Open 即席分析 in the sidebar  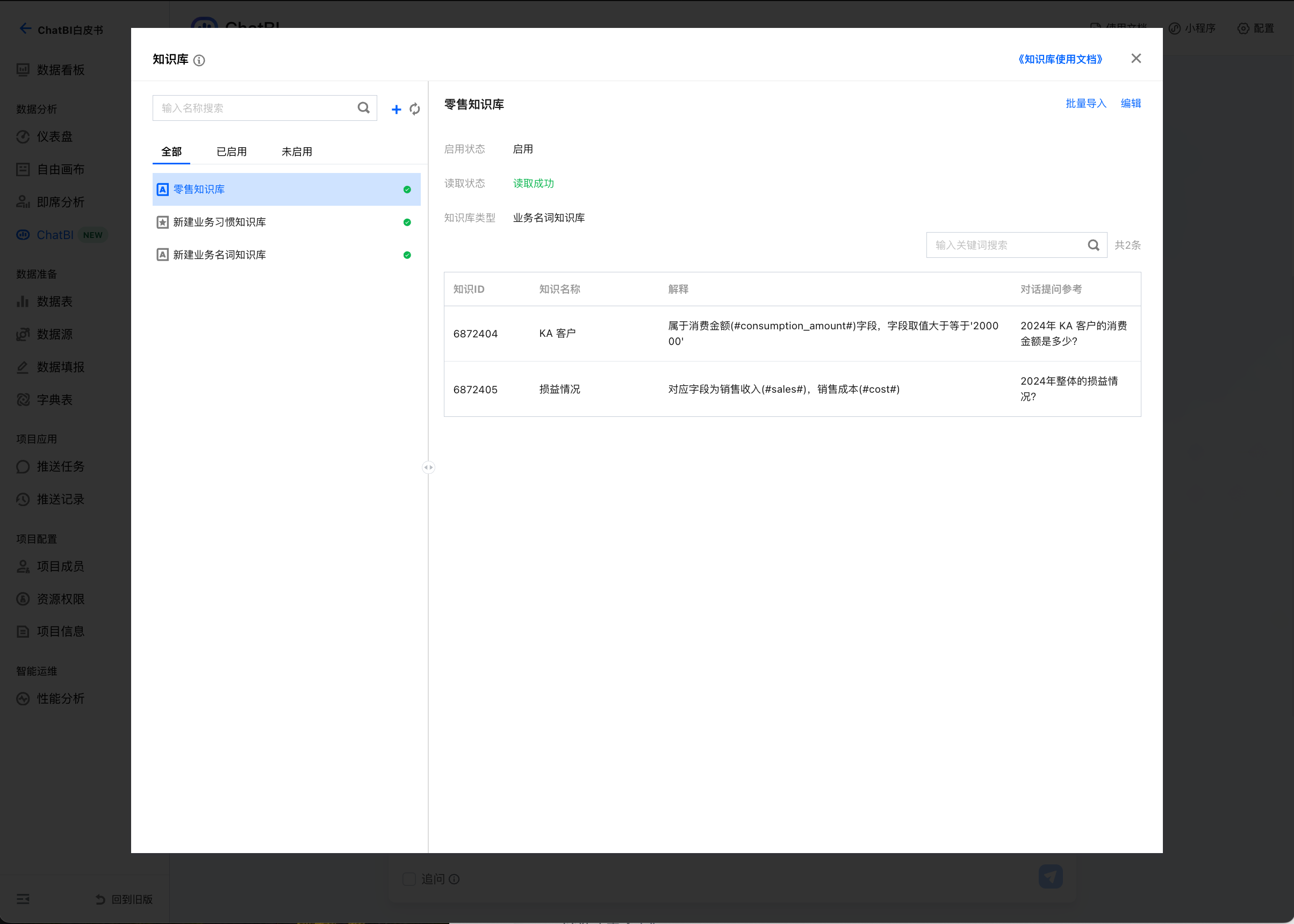(51, 202)
